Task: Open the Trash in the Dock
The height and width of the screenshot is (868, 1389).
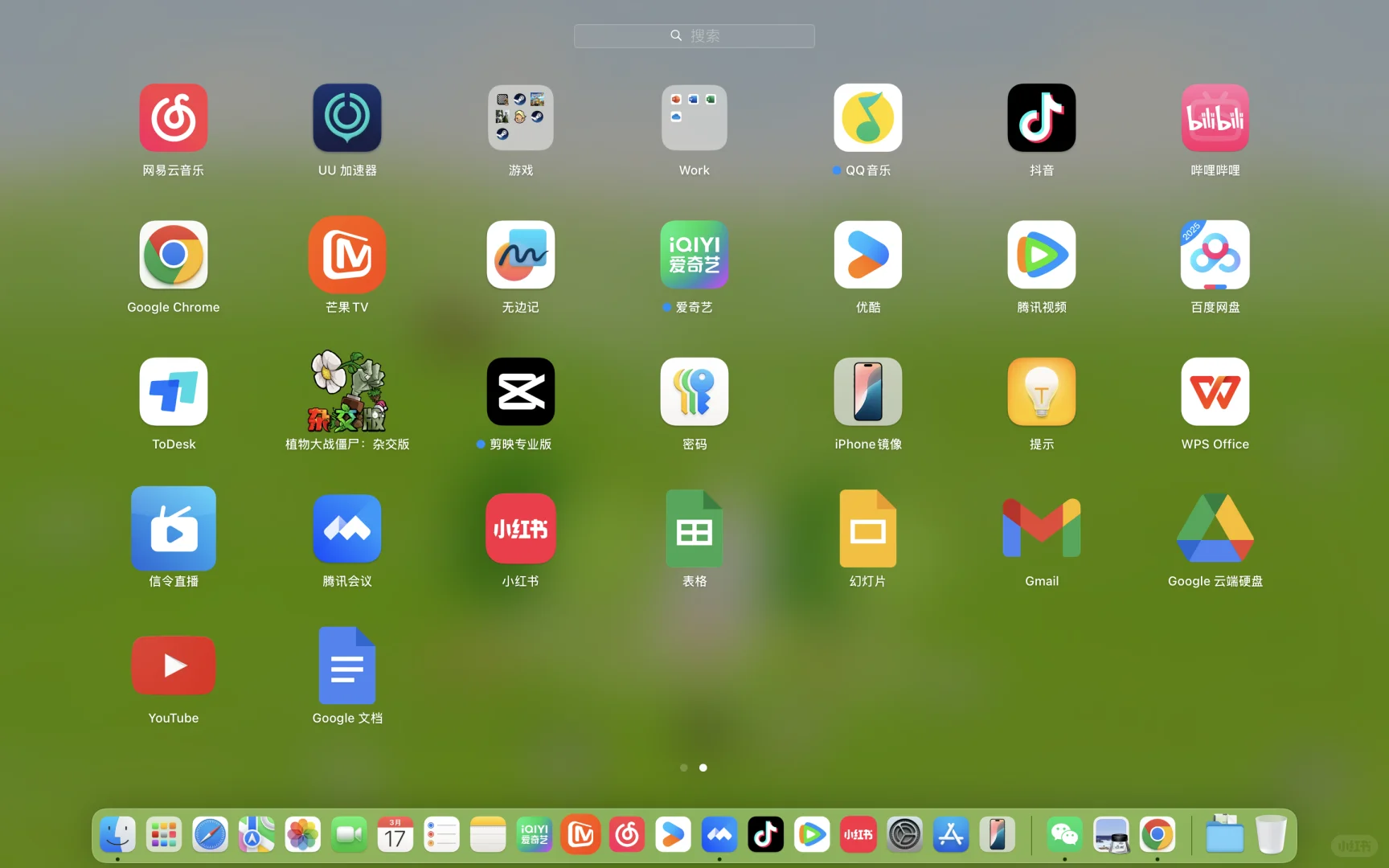Action: click(1272, 835)
